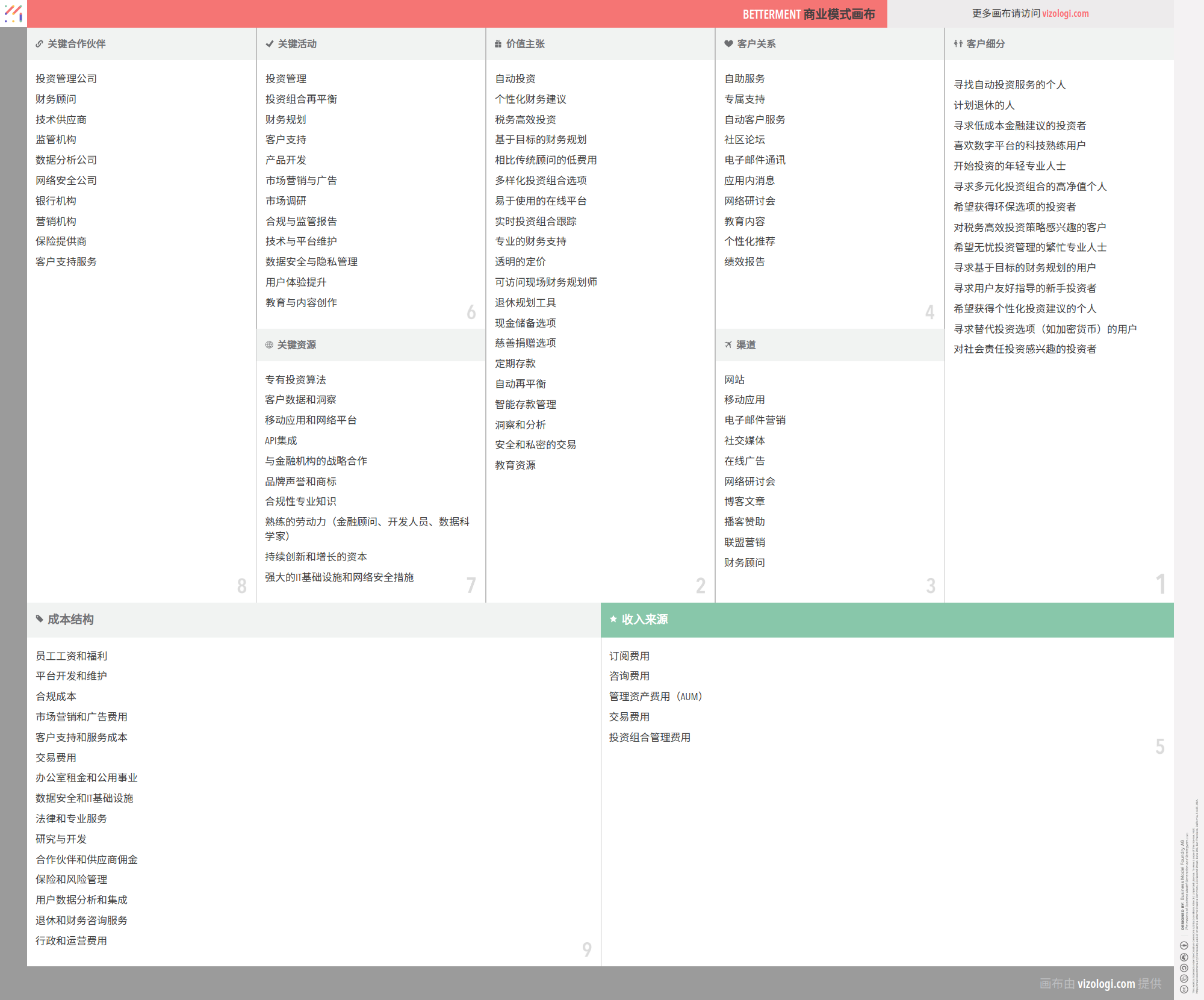The width and height of the screenshot is (1204, 1000).
Task: Open the vizologi.com link in the top header
Action: (1065, 13)
